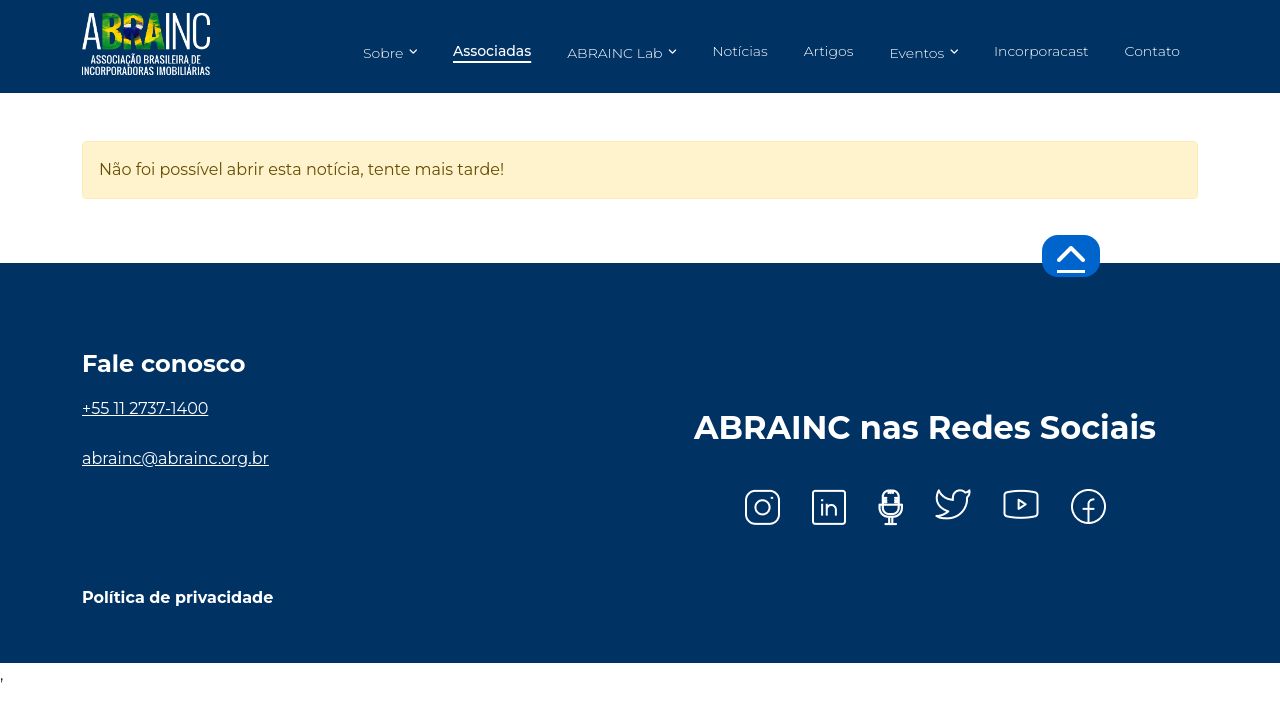Open ABRAINC Instagram profile icon
This screenshot has width=1280, height=720.
(762, 507)
